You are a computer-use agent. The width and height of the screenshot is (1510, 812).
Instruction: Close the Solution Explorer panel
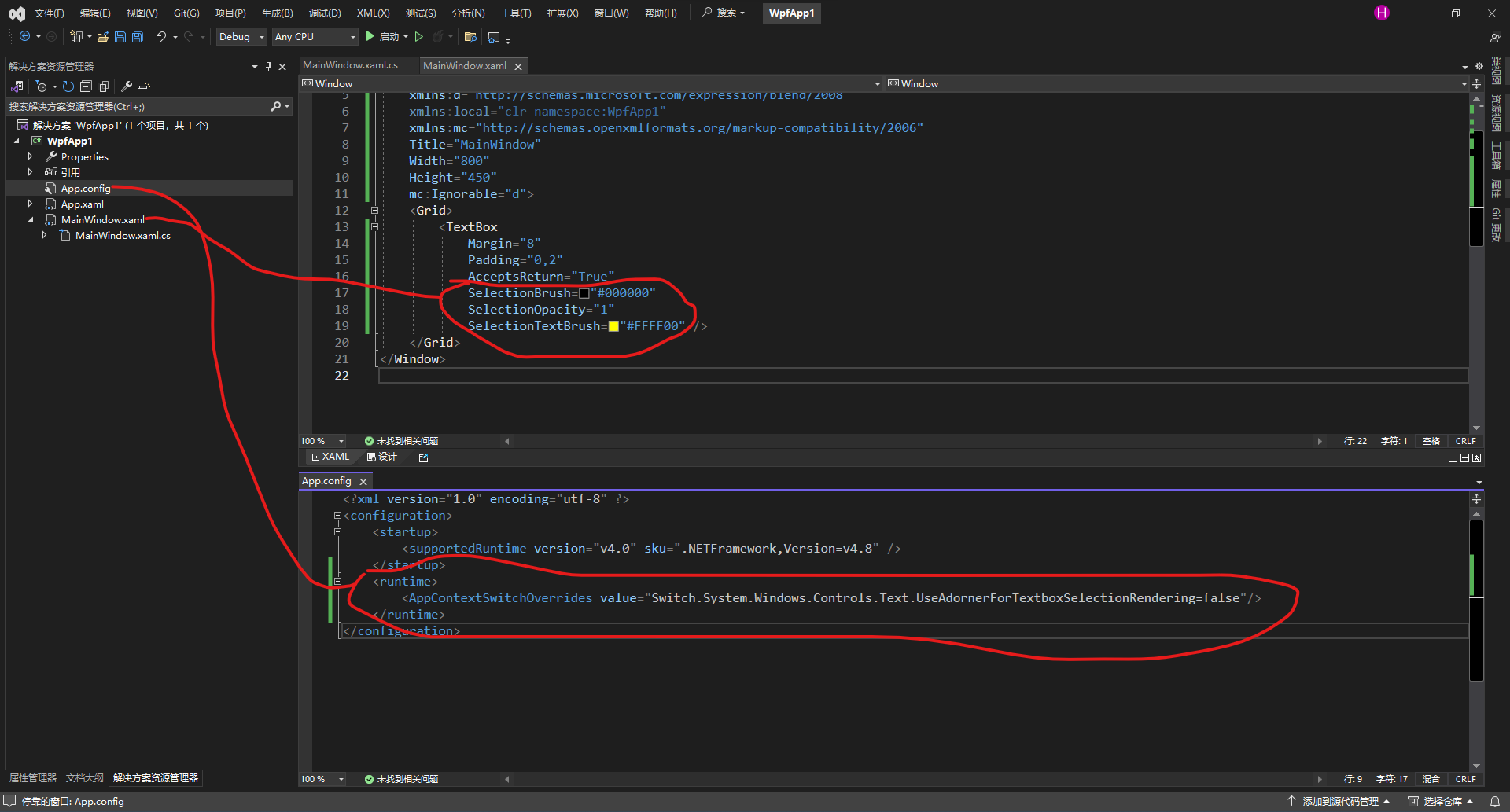pyautogui.click(x=282, y=66)
